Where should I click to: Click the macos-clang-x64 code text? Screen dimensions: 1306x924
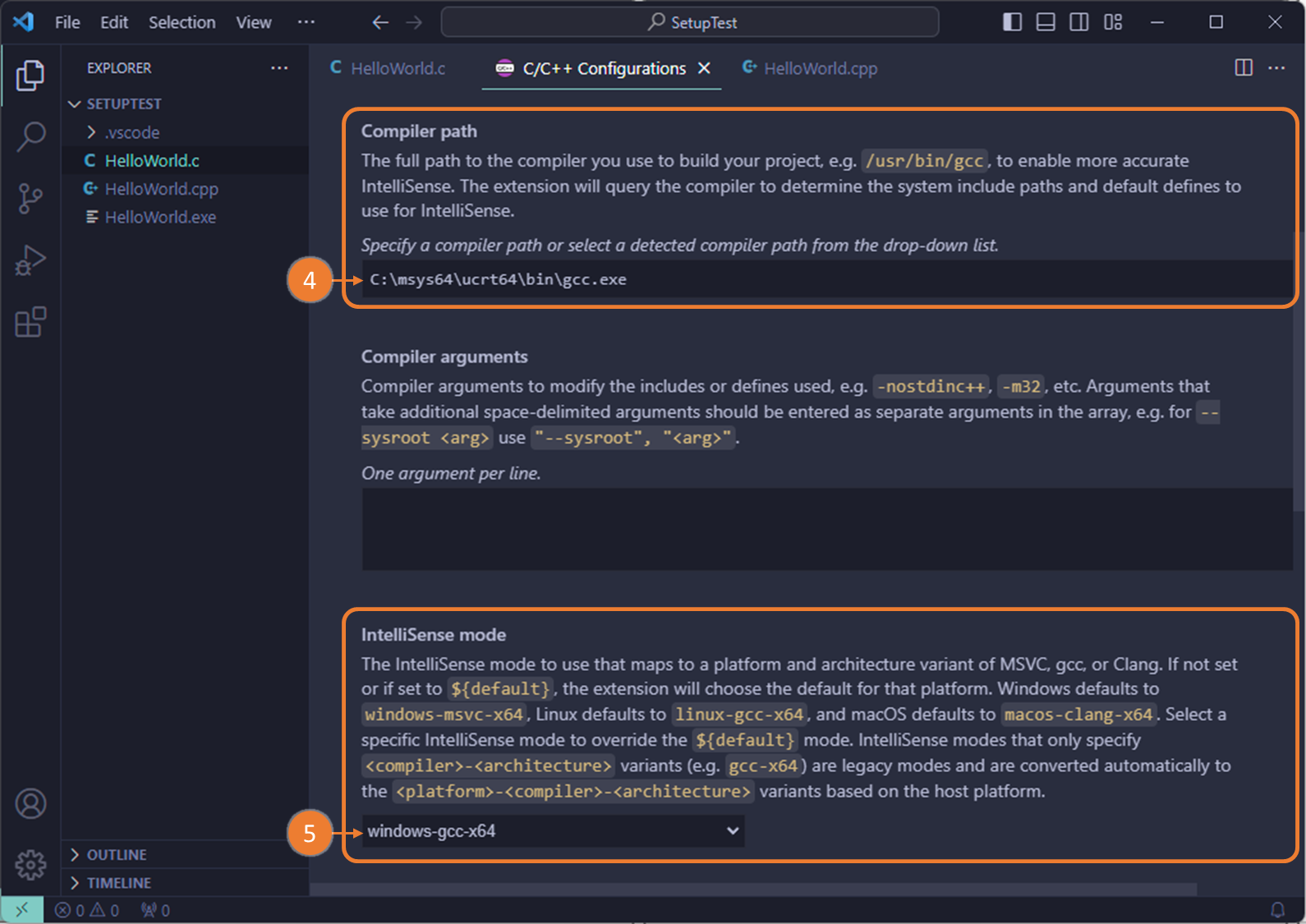pos(1078,715)
